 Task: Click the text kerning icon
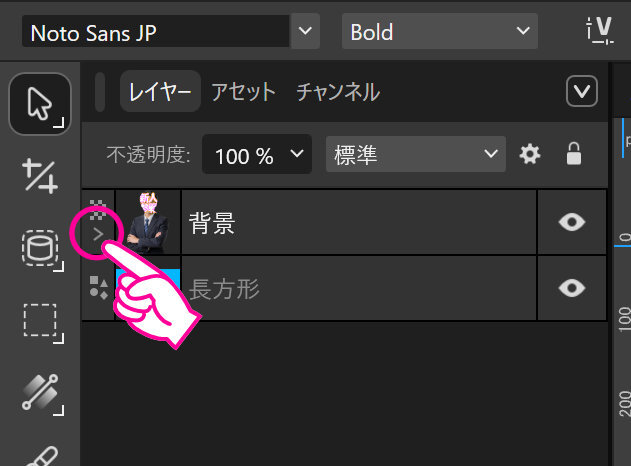599,32
